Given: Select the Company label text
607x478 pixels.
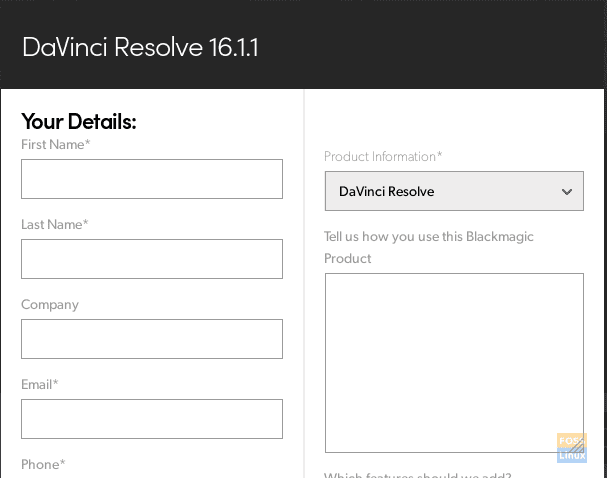Looking at the screenshot, I should coord(49,305).
